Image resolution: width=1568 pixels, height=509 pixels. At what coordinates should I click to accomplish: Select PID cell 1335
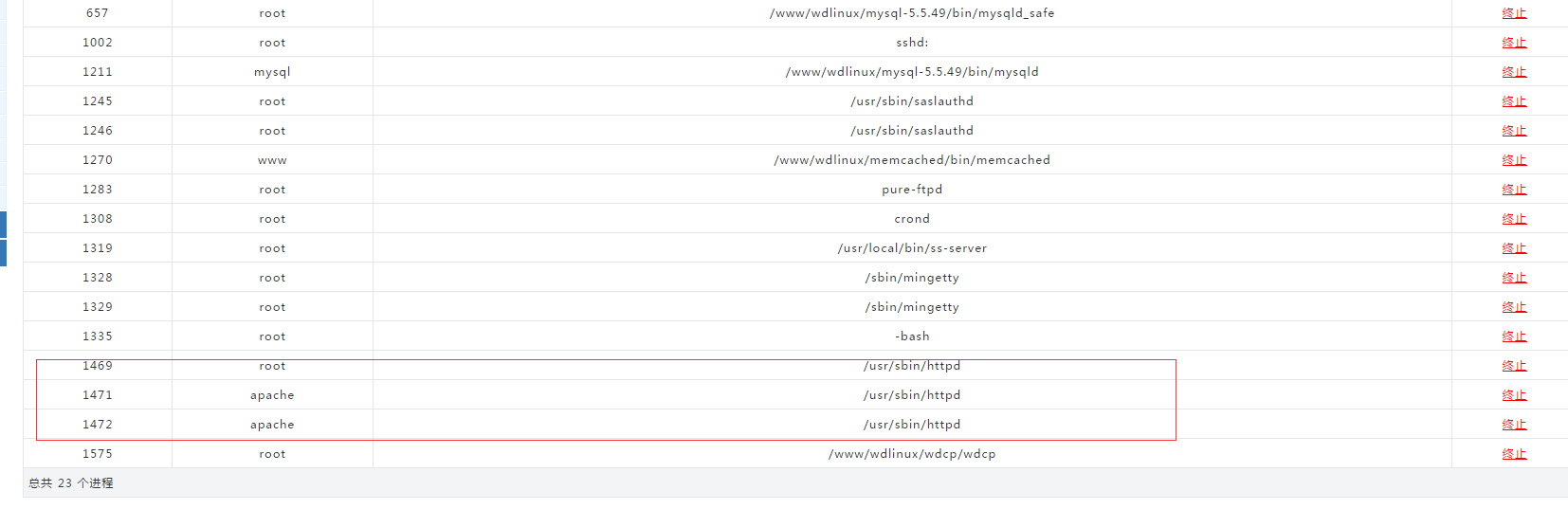(x=98, y=336)
